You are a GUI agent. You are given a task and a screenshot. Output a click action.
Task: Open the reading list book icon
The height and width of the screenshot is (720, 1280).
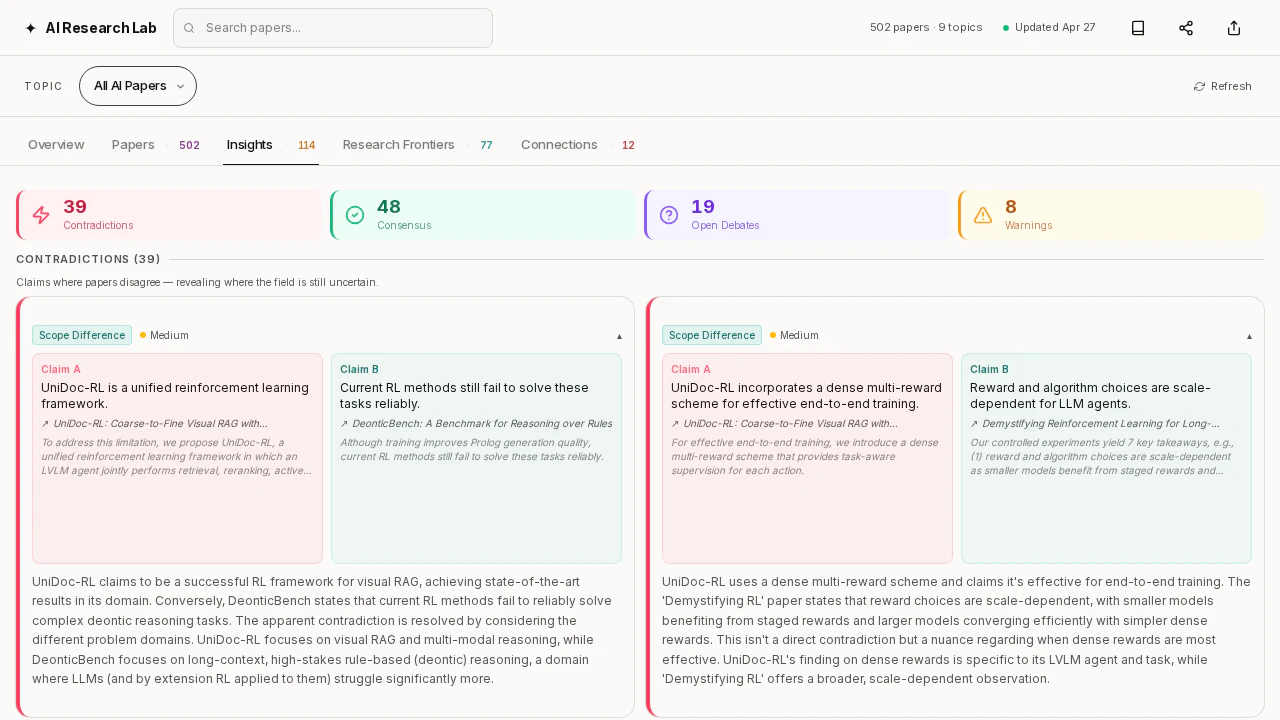click(1138, 28)
